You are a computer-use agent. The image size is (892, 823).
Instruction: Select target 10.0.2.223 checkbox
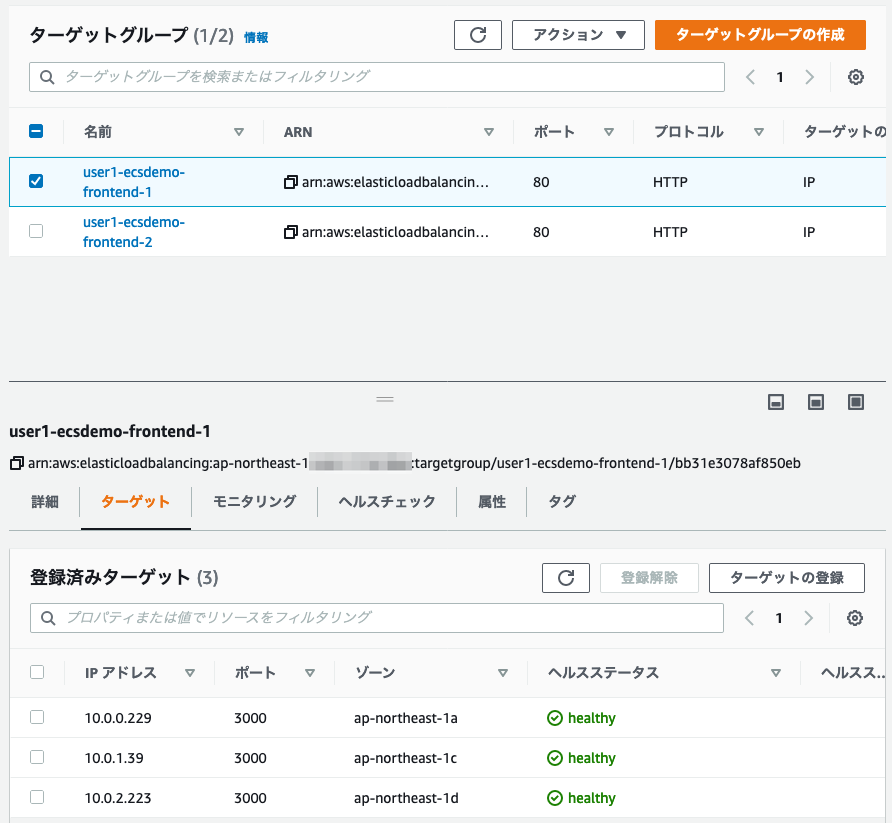click(37, 797)
